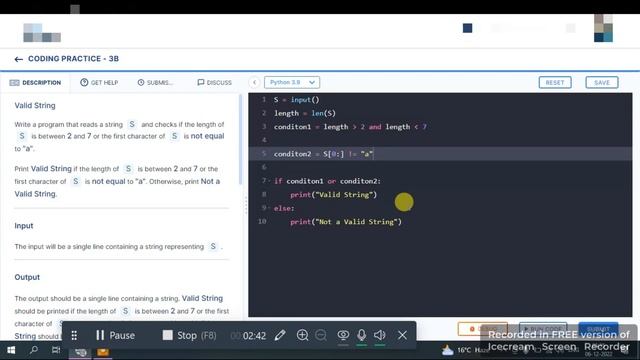Click code line 2 'length = len(S)'

click(304, 113)
